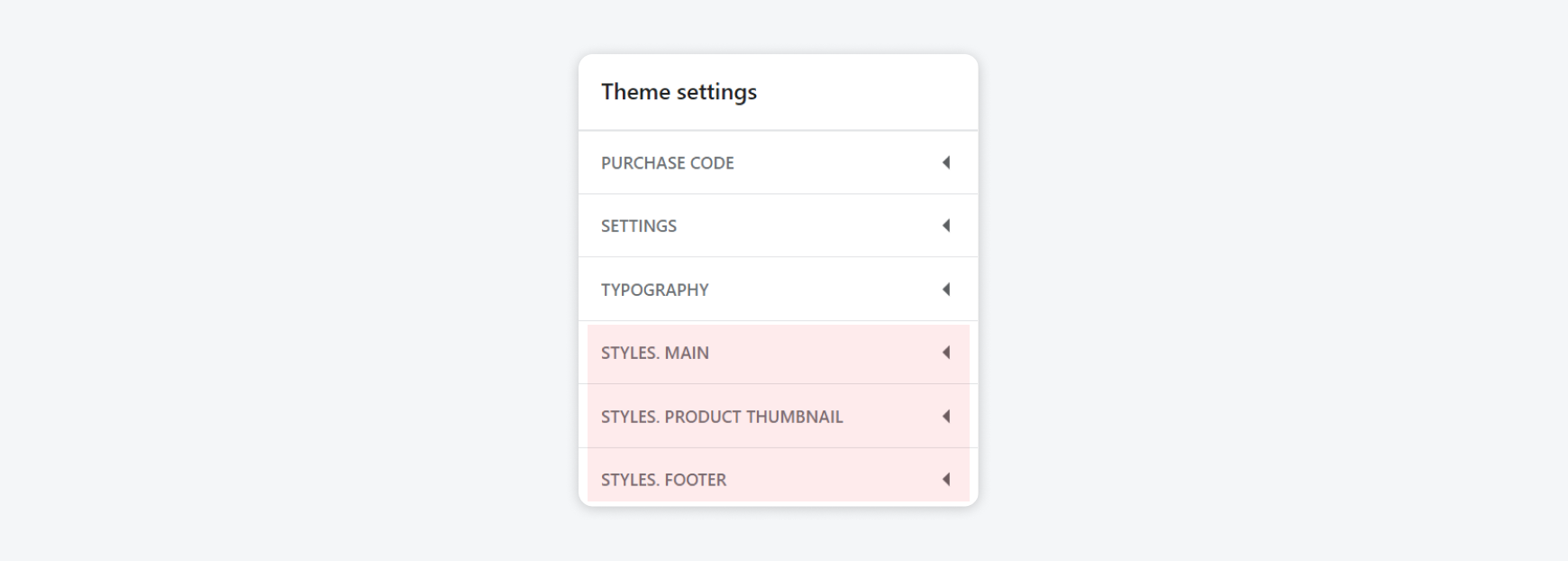Click the Theme settings heading

679,92
